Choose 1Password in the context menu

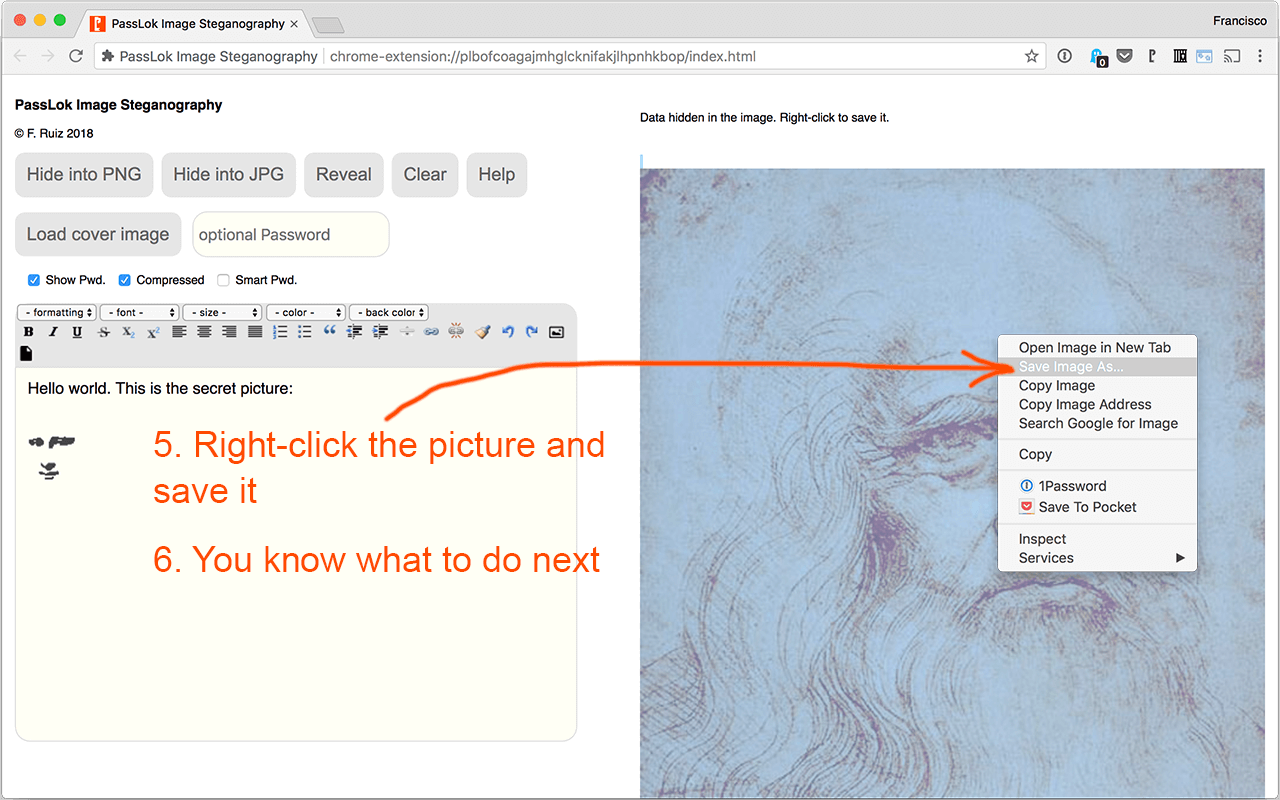[x=1097, y=486]
